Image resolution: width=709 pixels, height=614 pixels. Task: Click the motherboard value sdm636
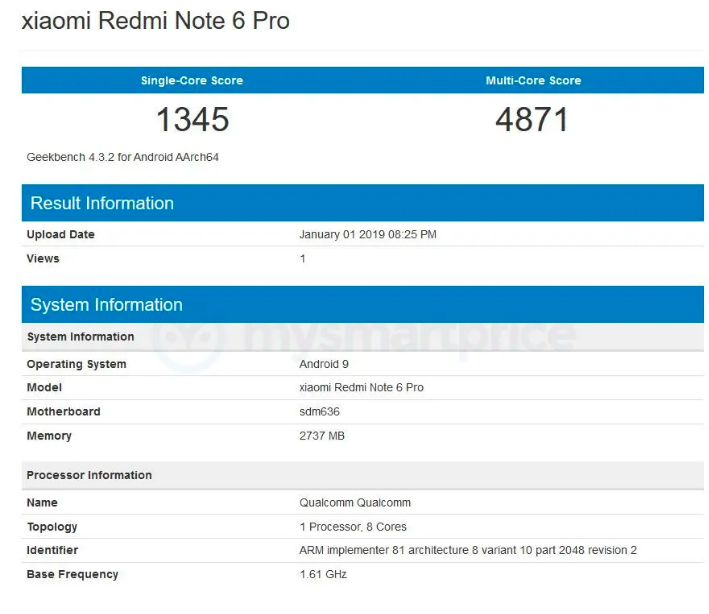pos(319,411)
